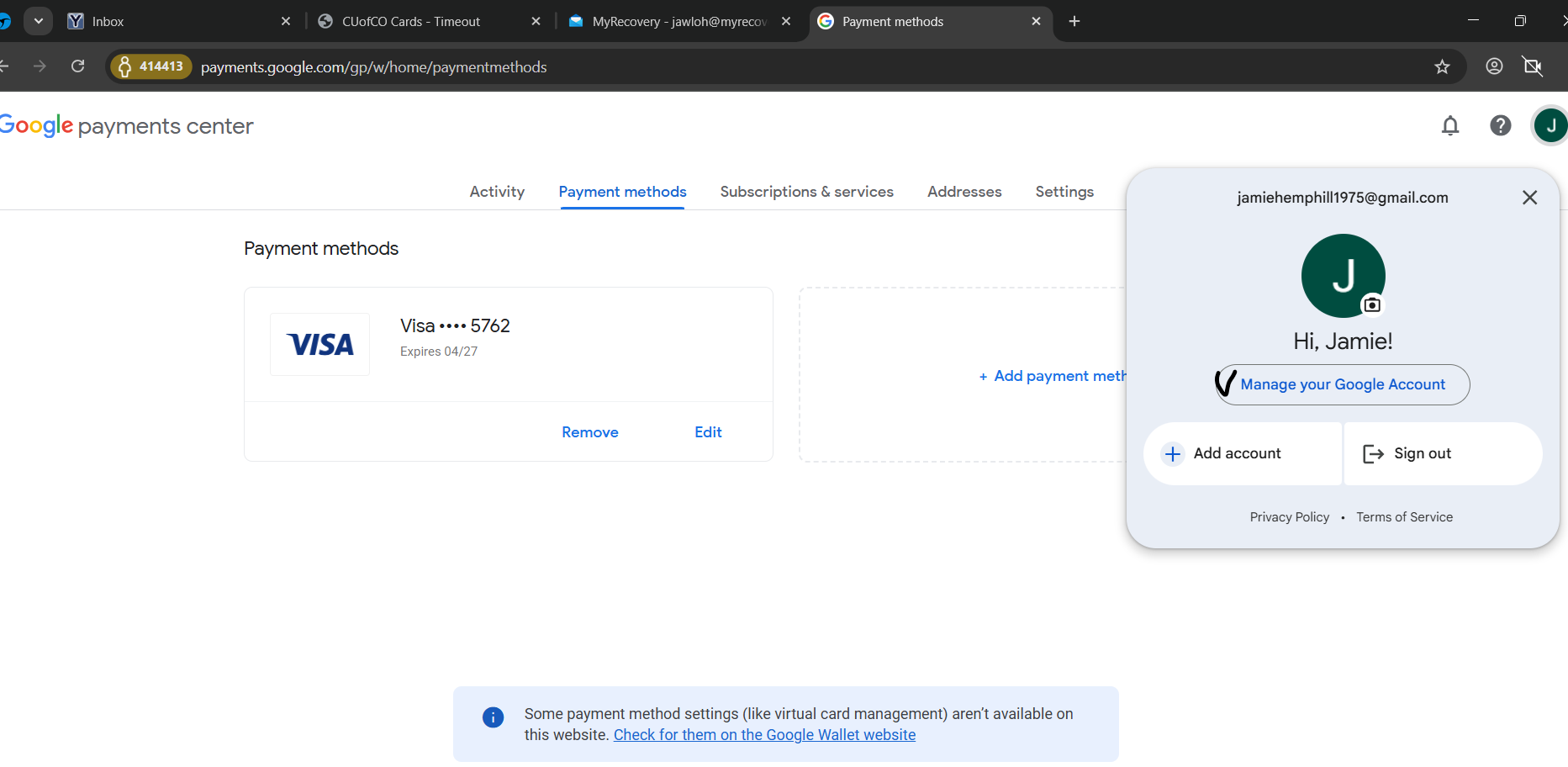This screenshot has height=767, width=1568.
Task: Remove the Visa 5762 card
Action: (x=589, y=432)
